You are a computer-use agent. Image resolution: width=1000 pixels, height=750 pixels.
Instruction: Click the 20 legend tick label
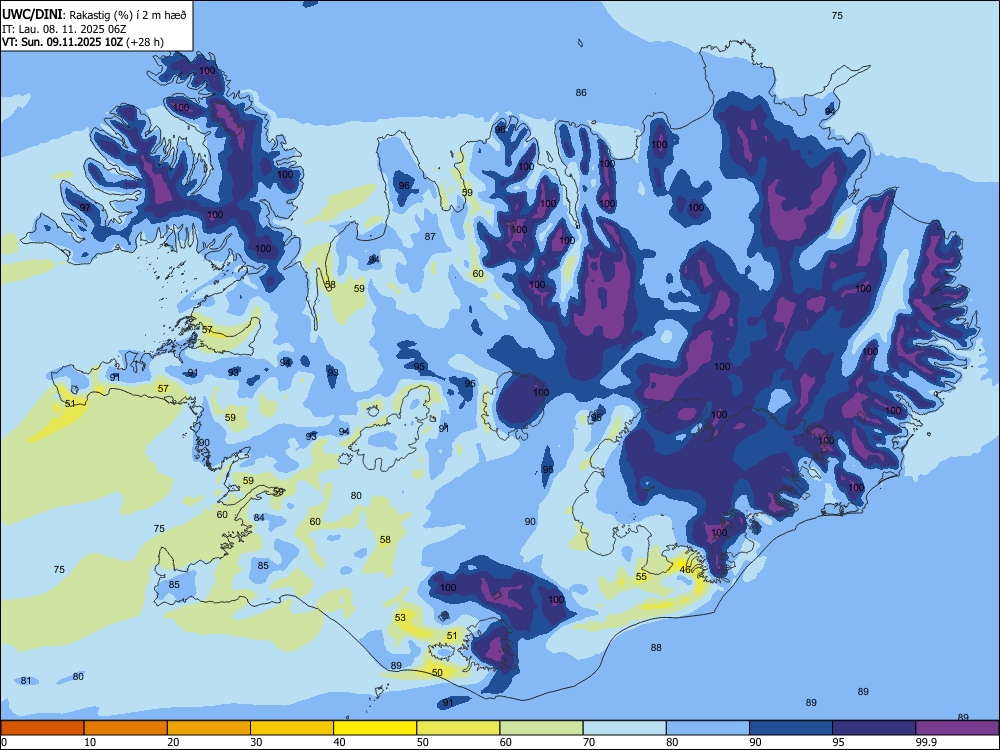[173, 742]
